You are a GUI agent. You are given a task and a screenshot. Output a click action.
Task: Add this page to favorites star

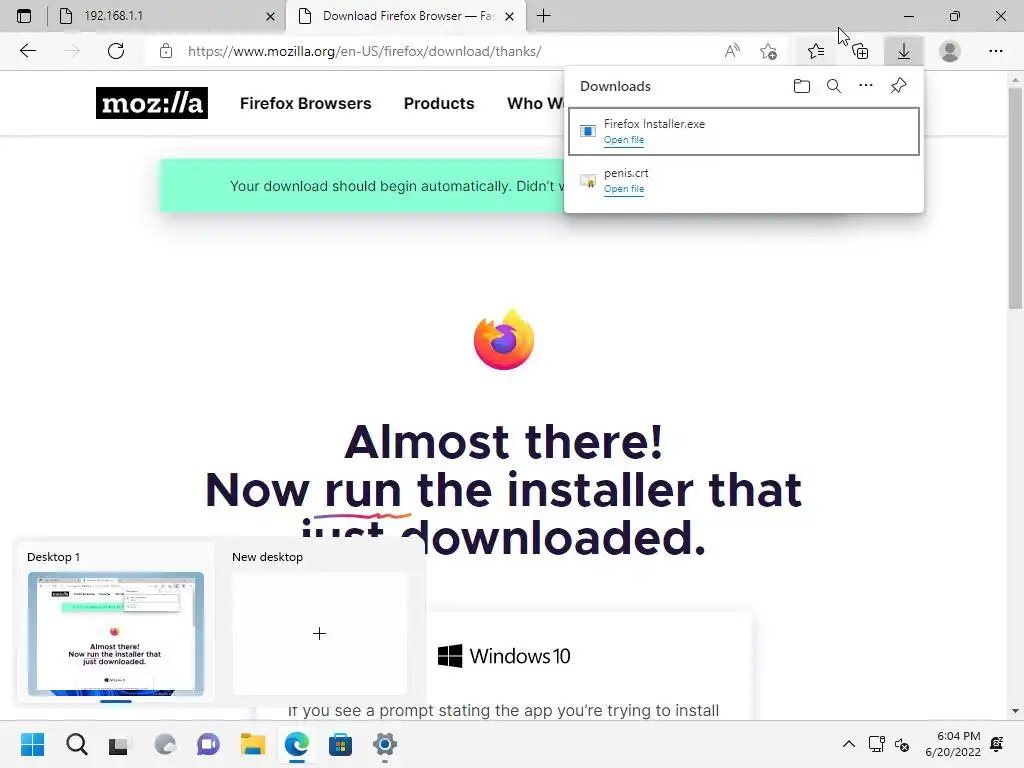click(769, 51)
